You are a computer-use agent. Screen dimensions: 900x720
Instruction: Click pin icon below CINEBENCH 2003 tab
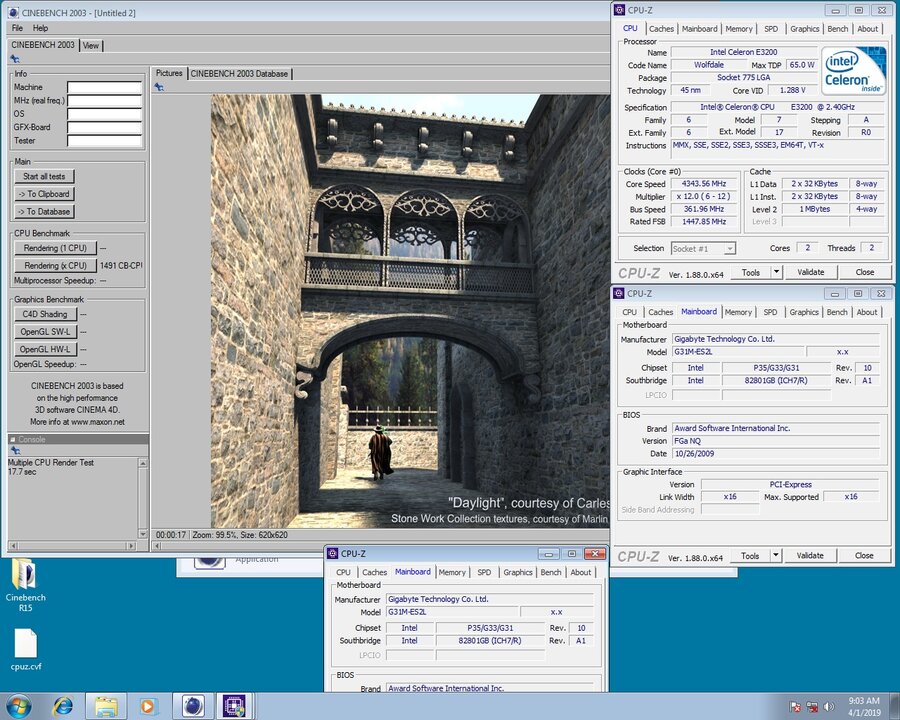click(15, 59)
